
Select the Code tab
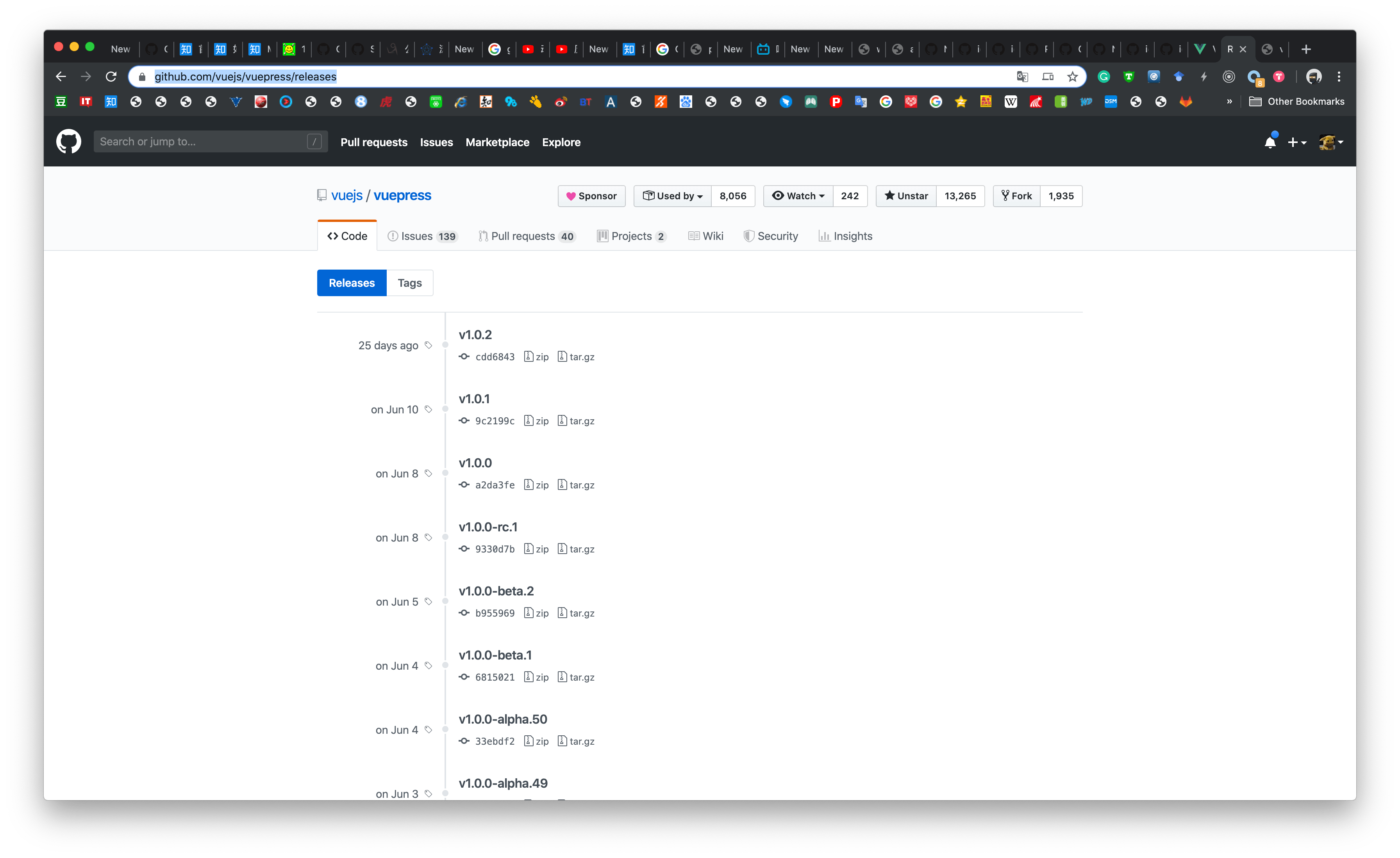point(347,236)
